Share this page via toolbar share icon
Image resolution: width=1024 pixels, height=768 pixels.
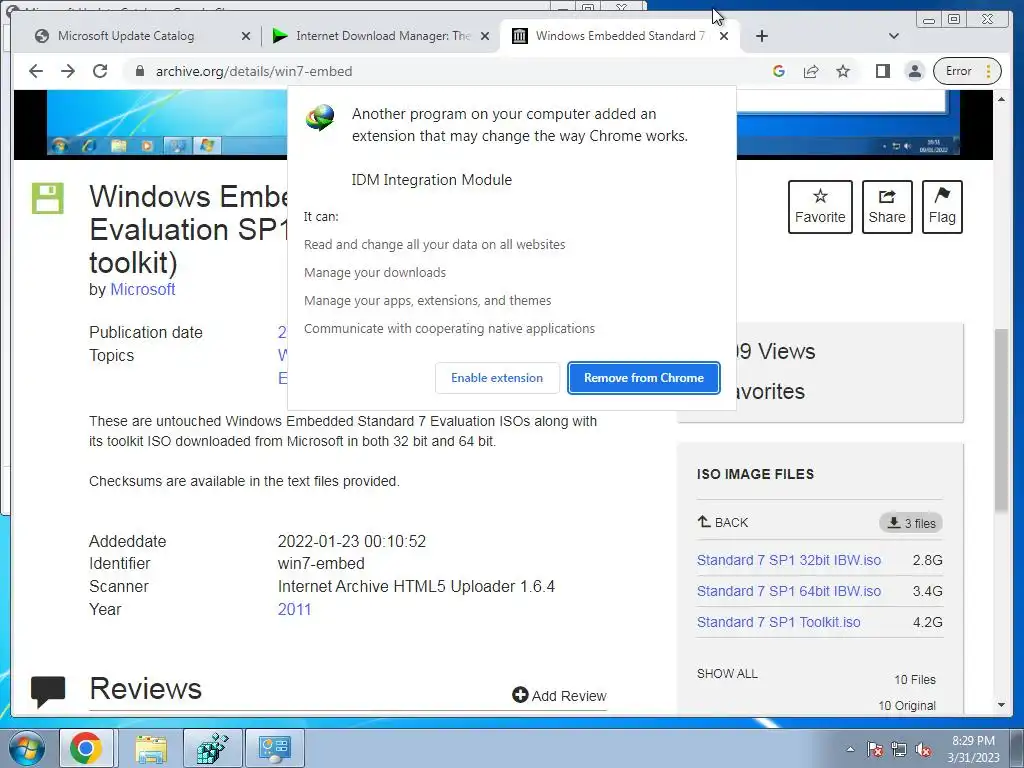811,71
